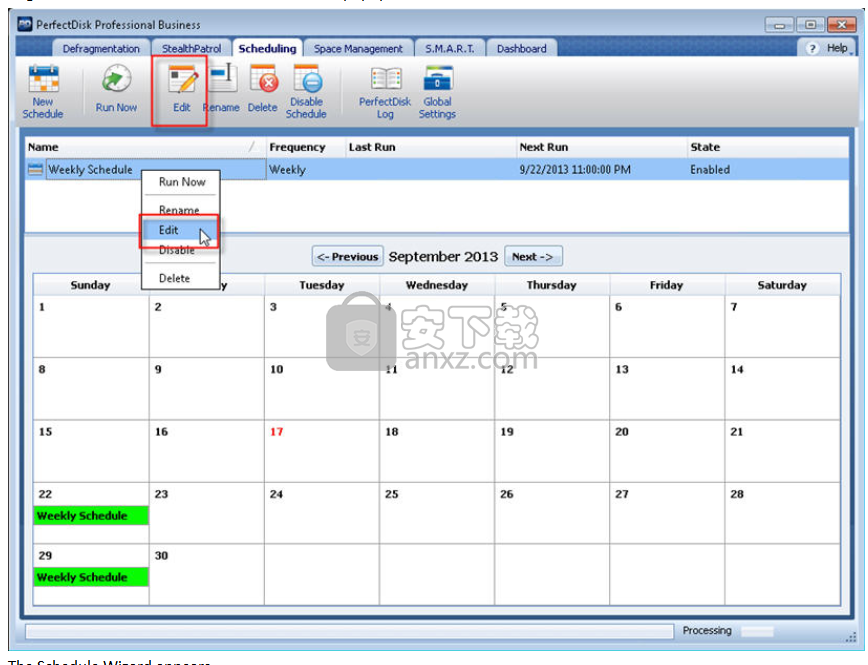Switch to the Defragmentation tab

pos(101,49)
